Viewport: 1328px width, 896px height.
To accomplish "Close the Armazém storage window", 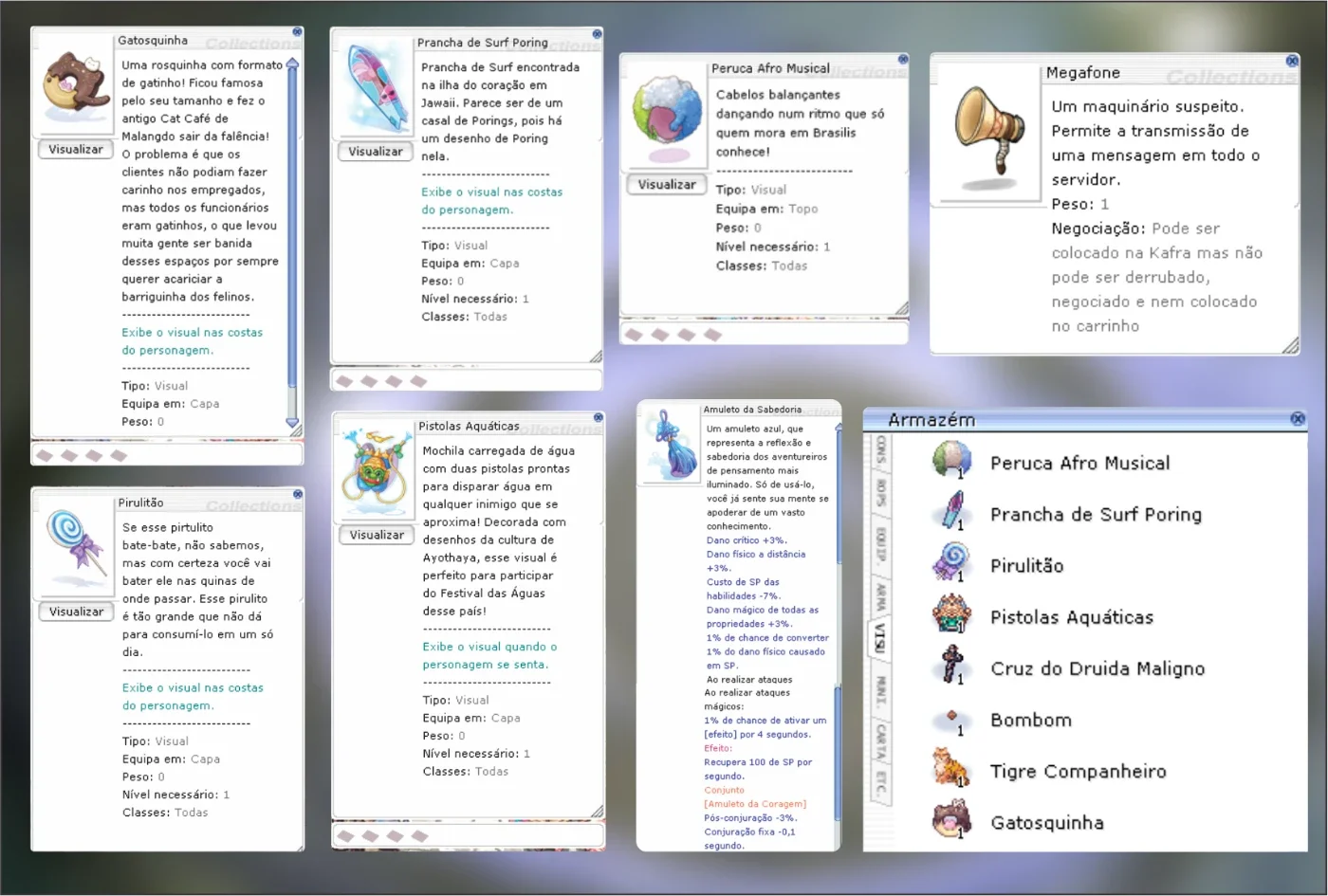I will click(1298, 418).
